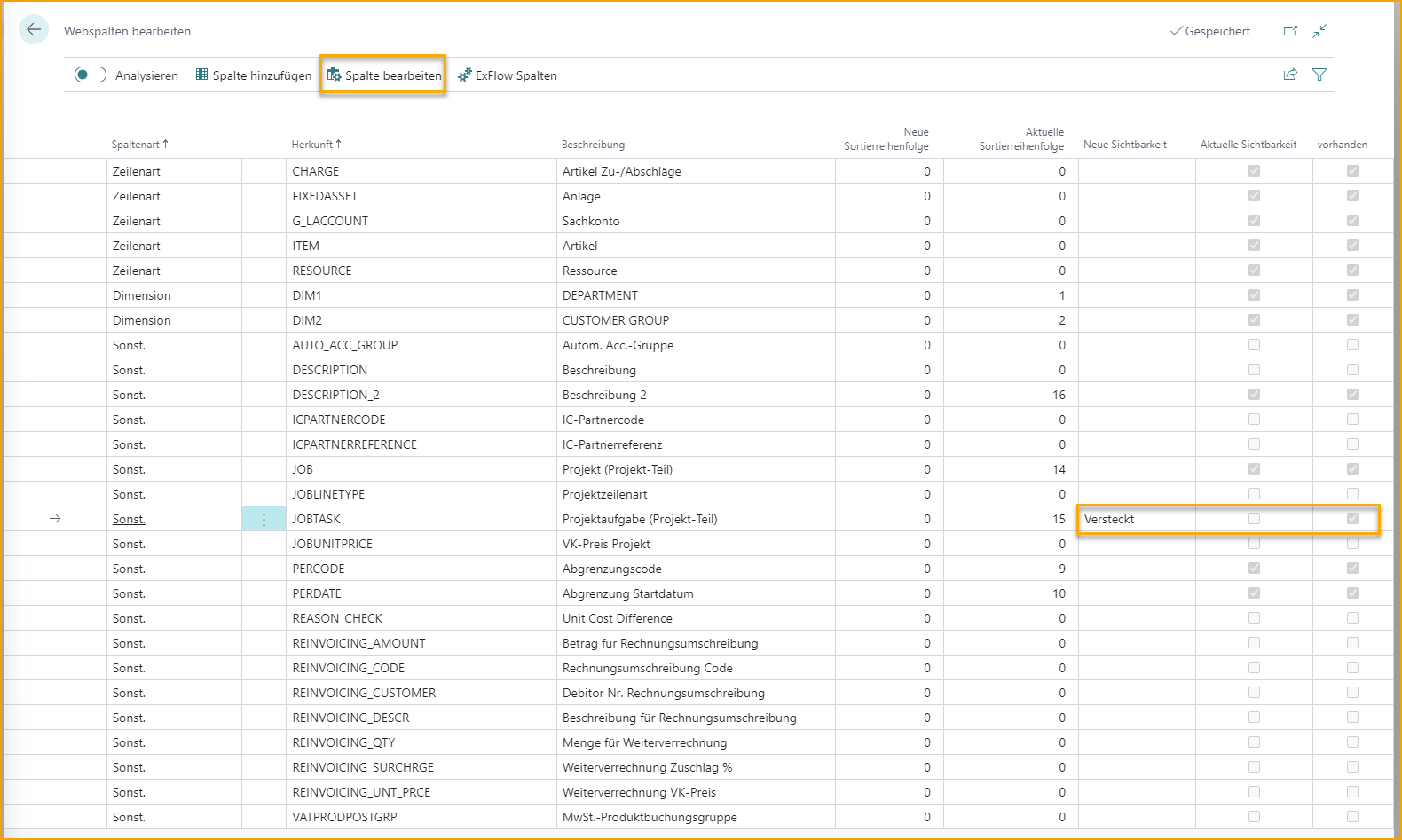Open page in new window icon
Screen dimensions: 1402x840
point(1290,31)
